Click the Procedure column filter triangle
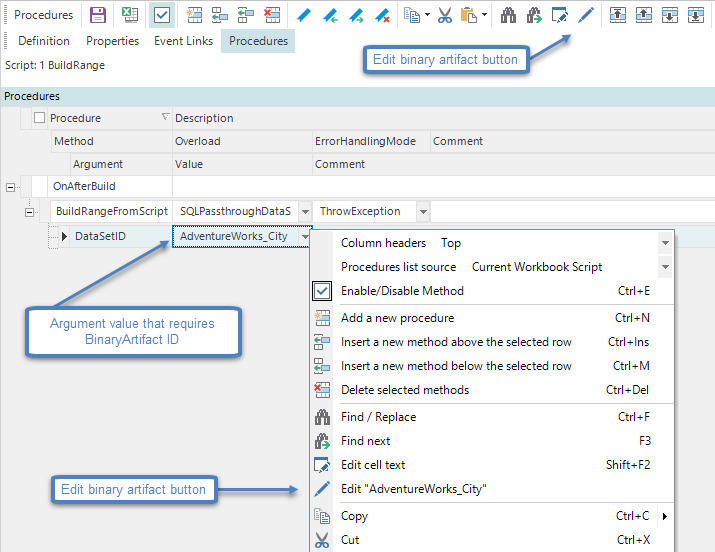 [x=166, y=117]
